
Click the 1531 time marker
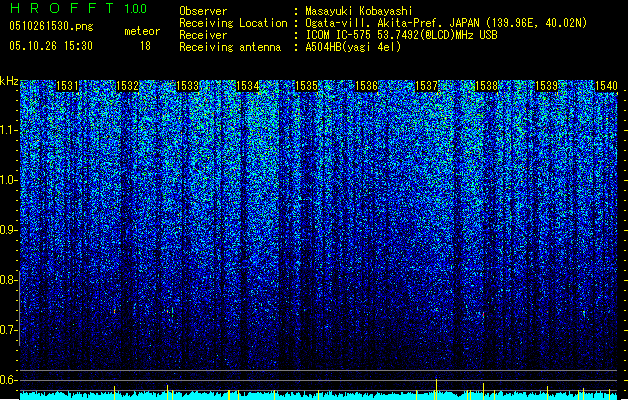67,86
